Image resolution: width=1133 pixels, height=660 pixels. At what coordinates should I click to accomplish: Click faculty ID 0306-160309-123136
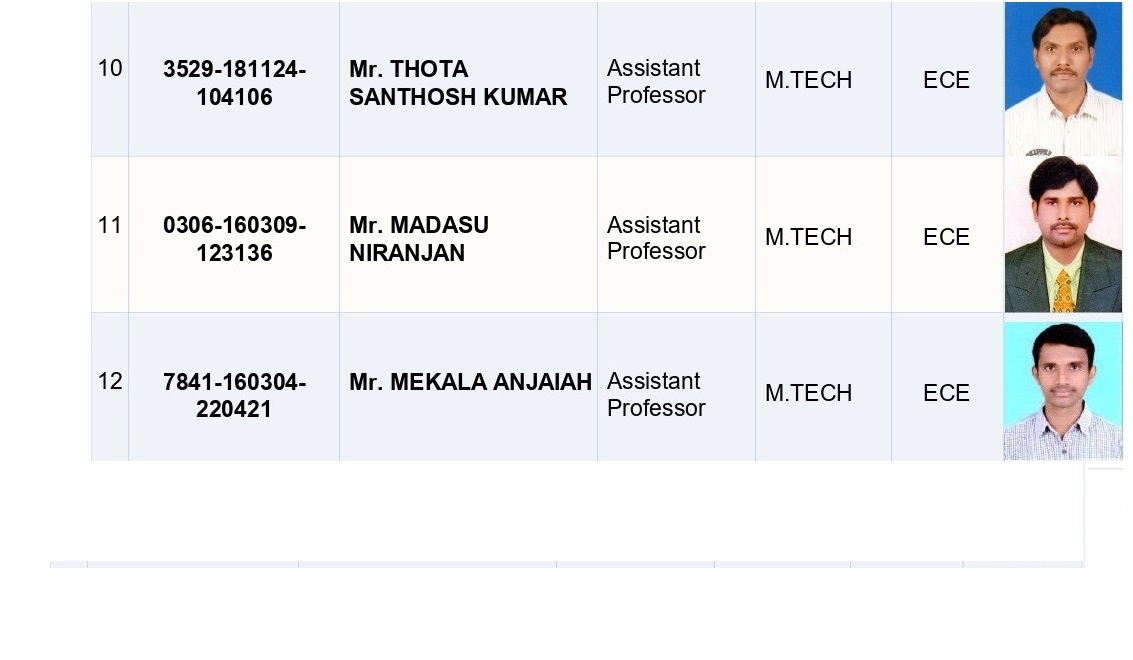pyautogui.click(x=234, y=239)
